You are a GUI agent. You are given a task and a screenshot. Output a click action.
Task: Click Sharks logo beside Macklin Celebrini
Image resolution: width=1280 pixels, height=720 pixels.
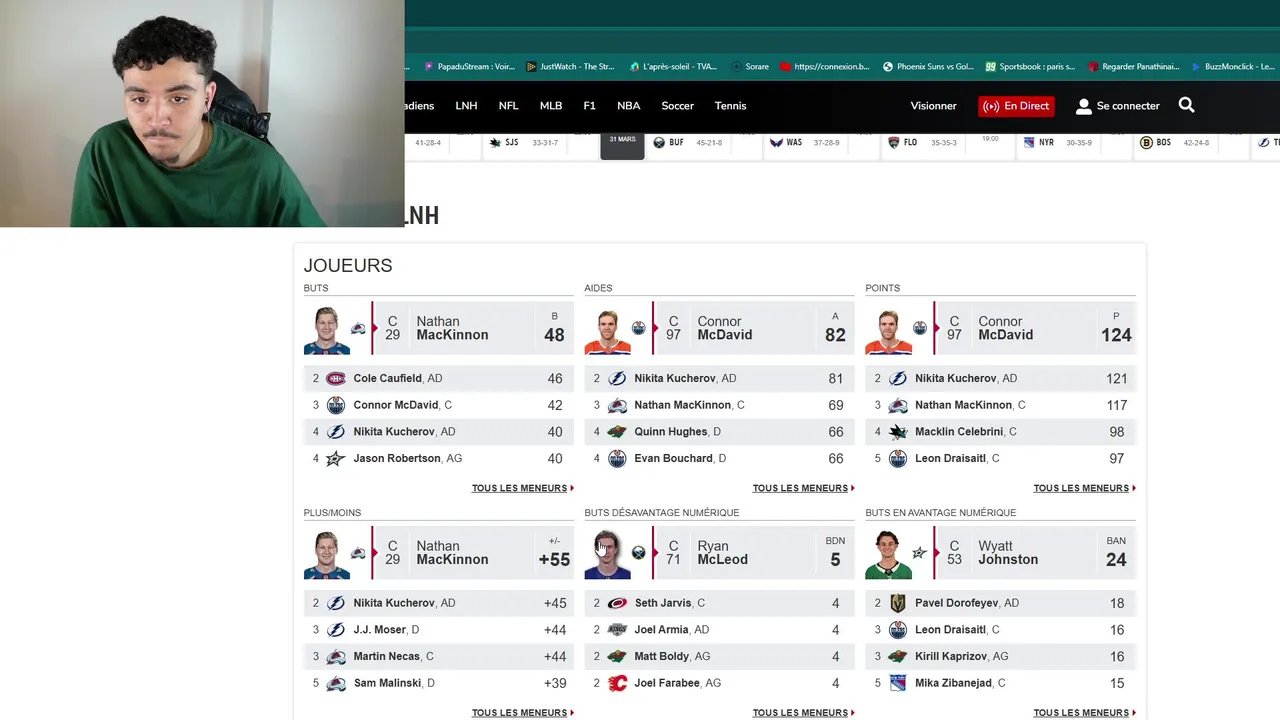tap(898, 432)
